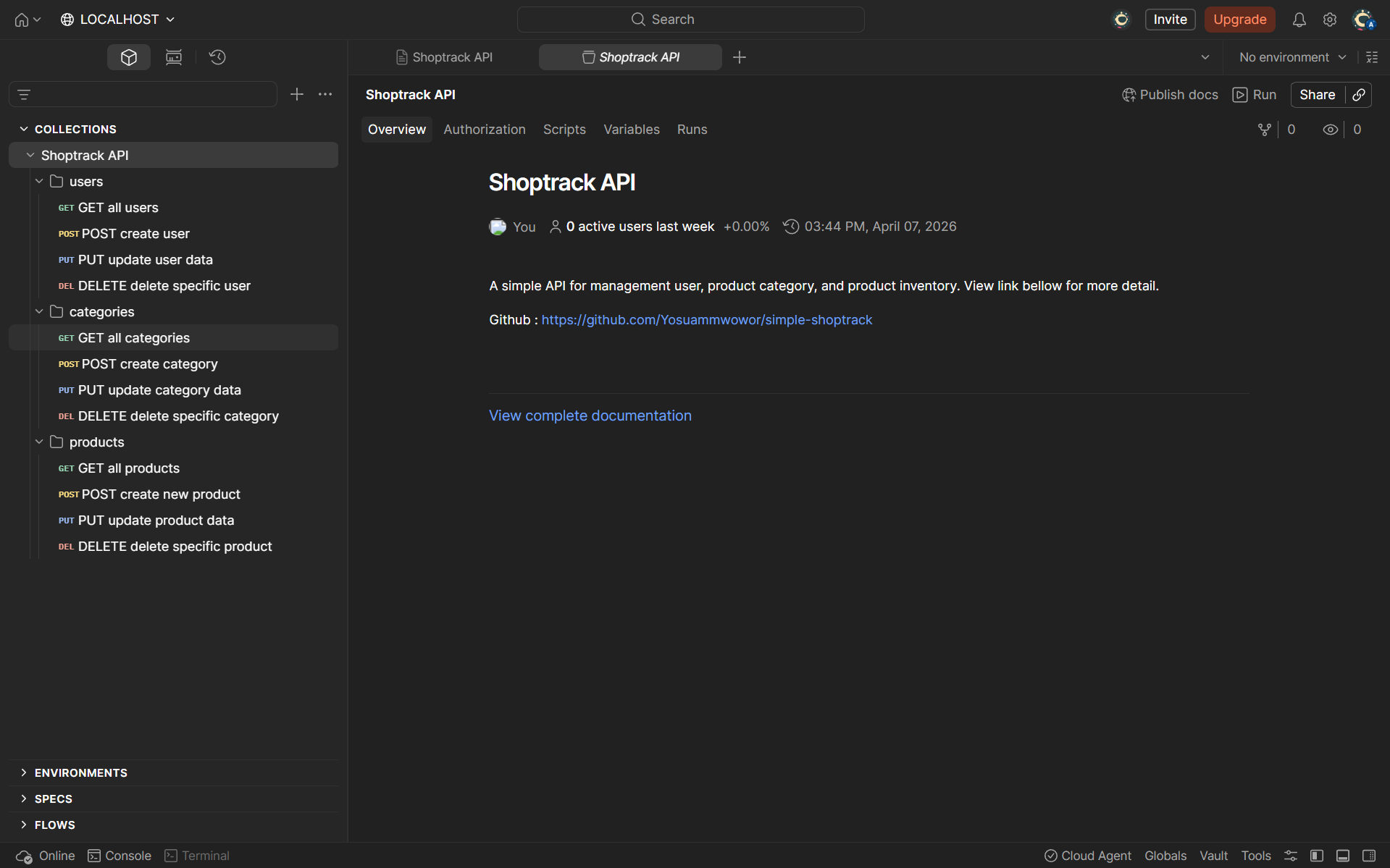Open the sidebar more options ellipsis
This screenshot has height=868, width=1390.
click(x=325, y=94)
